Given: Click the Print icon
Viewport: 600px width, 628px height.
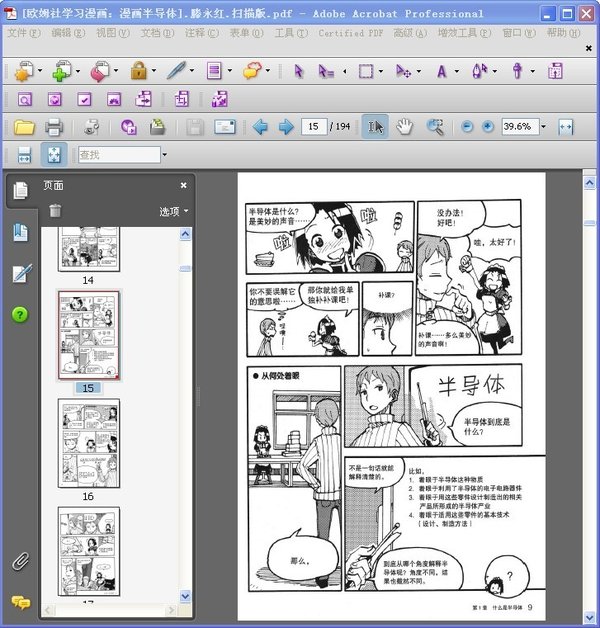Looking at the screenshot, I should pos(54,127).
